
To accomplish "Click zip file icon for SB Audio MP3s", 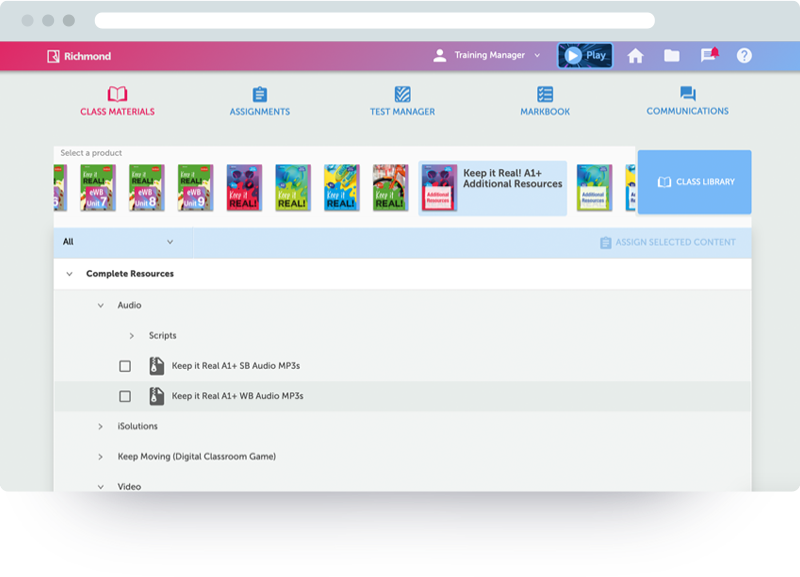I will pyautogui.click(x=157, y=366).
